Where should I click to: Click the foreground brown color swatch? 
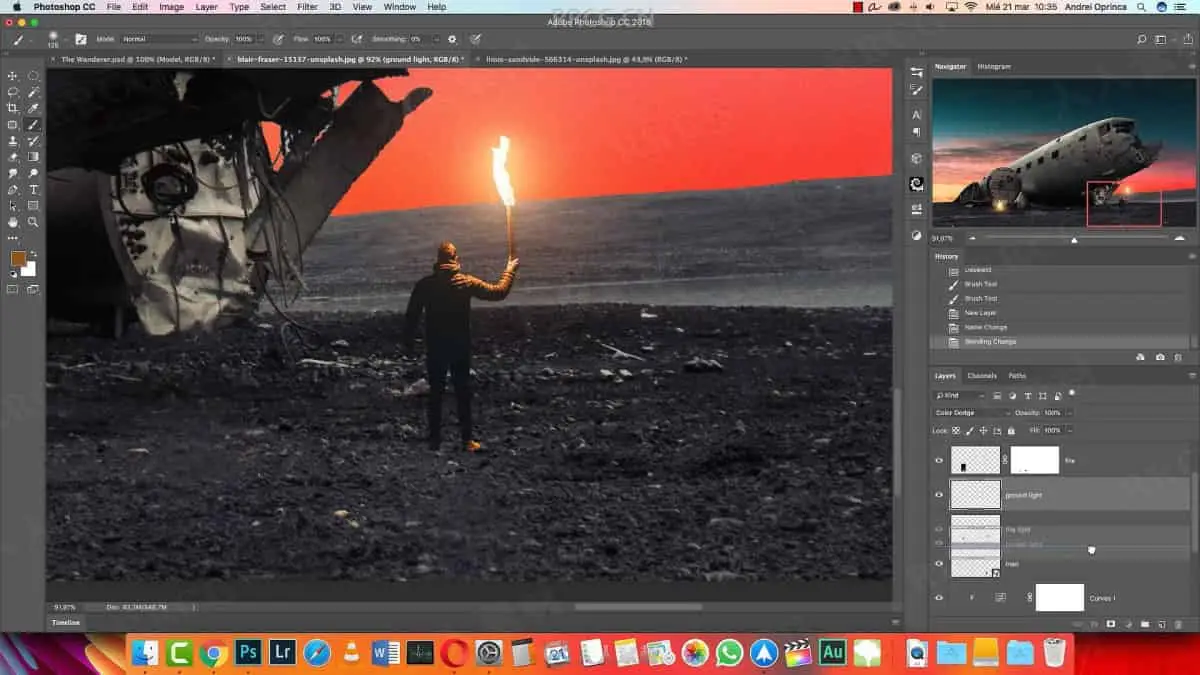click(x=18, y=259)
